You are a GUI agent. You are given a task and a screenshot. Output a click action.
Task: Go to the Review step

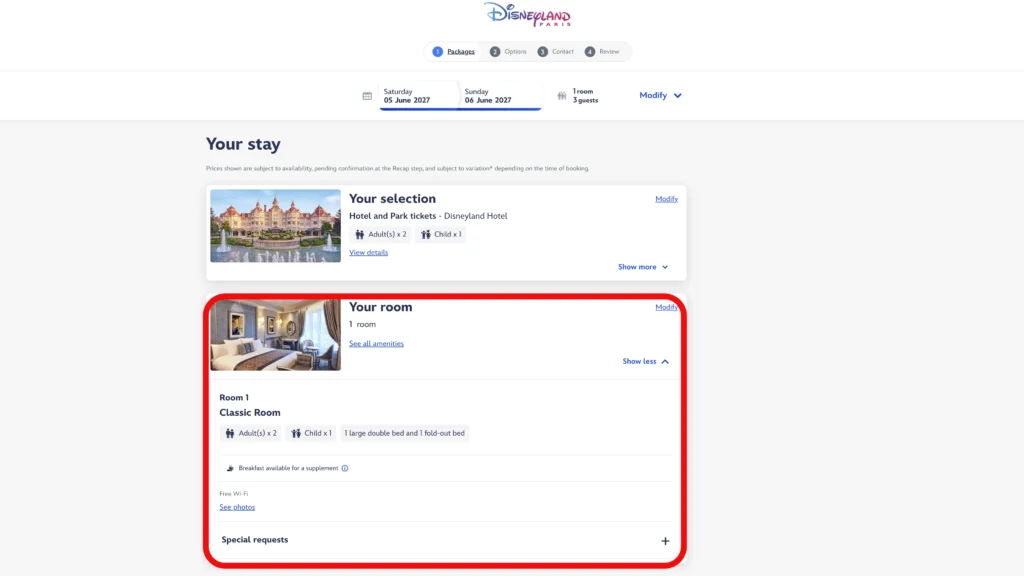[602, 52]
